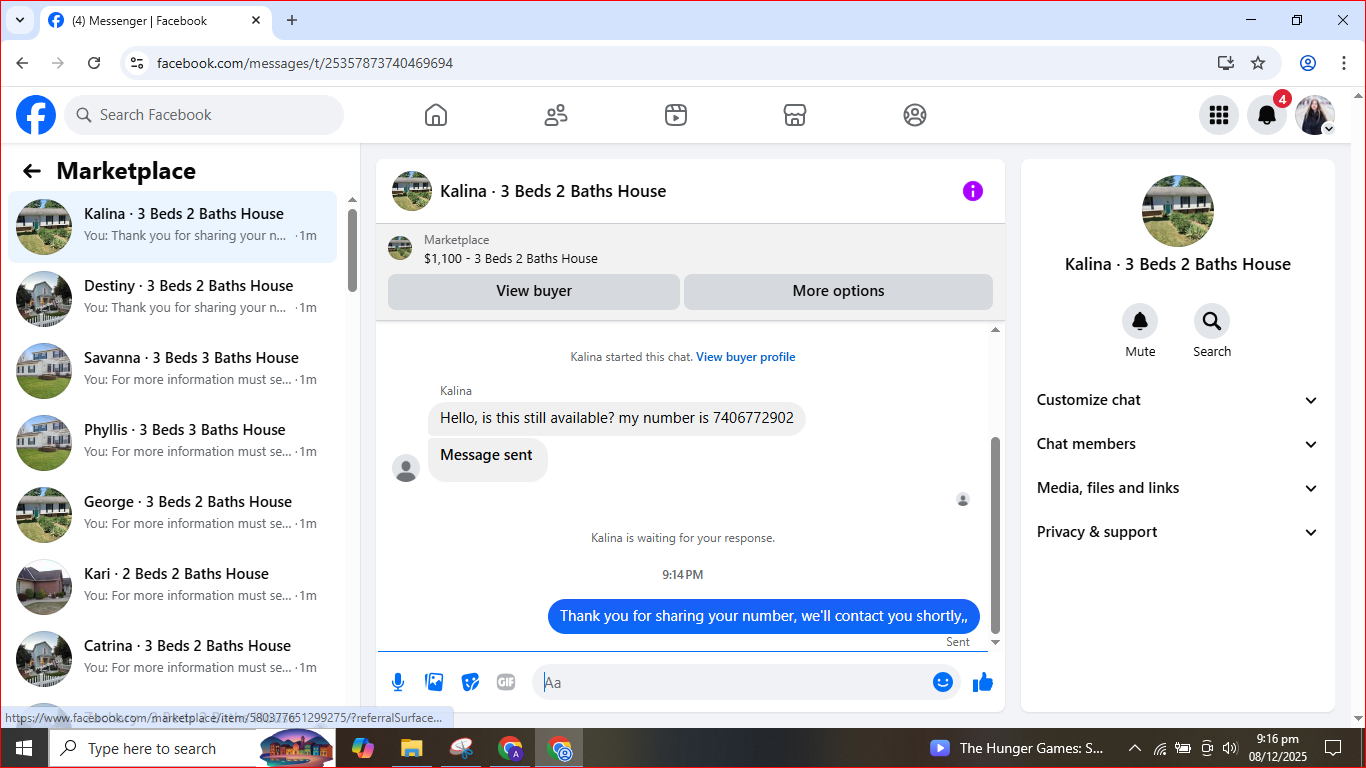Open the account profile picture menu

1315,115
